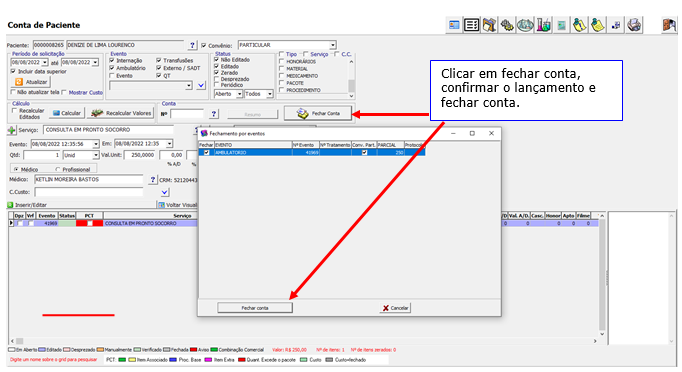Viewport: 682px width, 372px height.
Task: Select the Profissional radio button
Action: point(57,170)
